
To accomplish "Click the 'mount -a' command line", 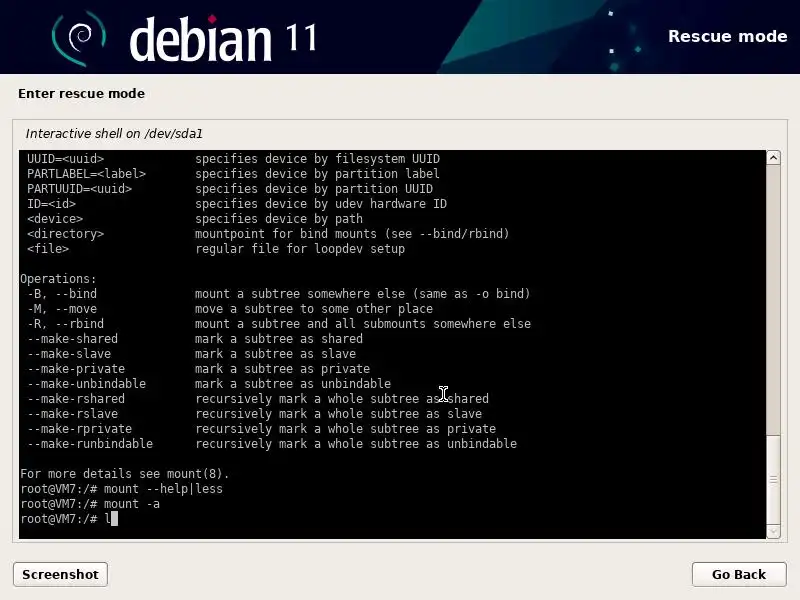I will tap(90, 504).
